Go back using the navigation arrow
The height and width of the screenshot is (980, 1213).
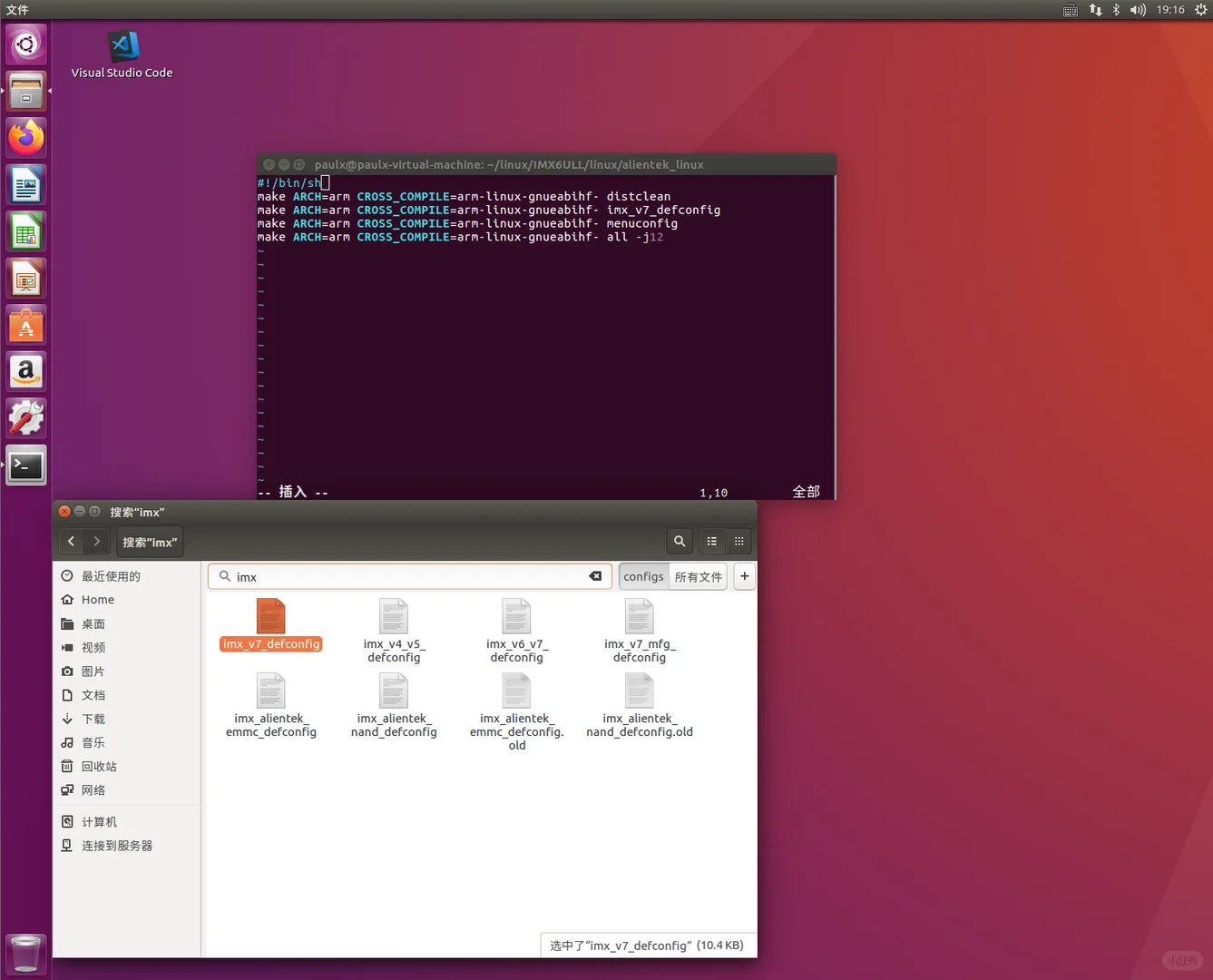point(71,541)
